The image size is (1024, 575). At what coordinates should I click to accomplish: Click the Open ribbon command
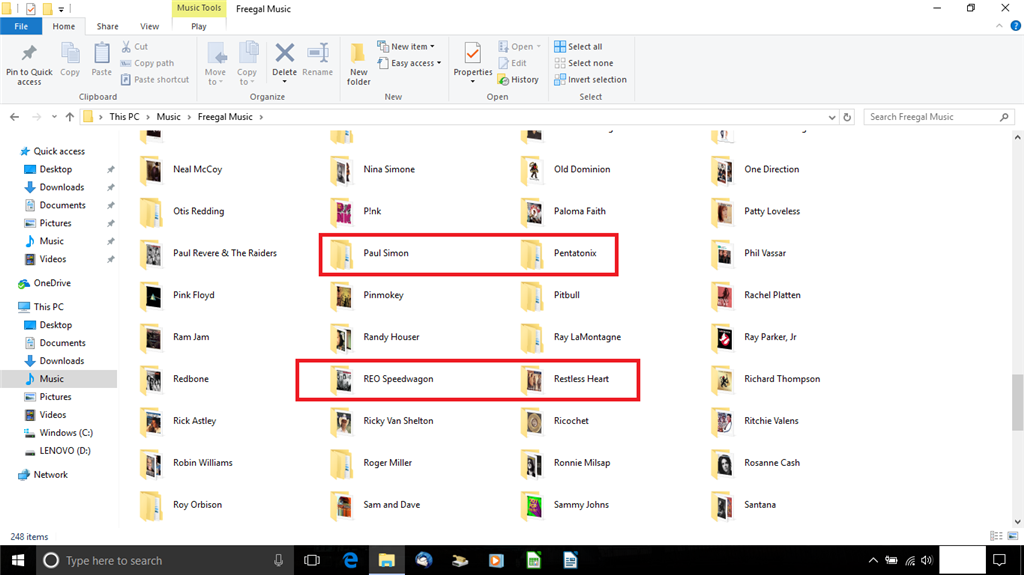tap(519, 46)
